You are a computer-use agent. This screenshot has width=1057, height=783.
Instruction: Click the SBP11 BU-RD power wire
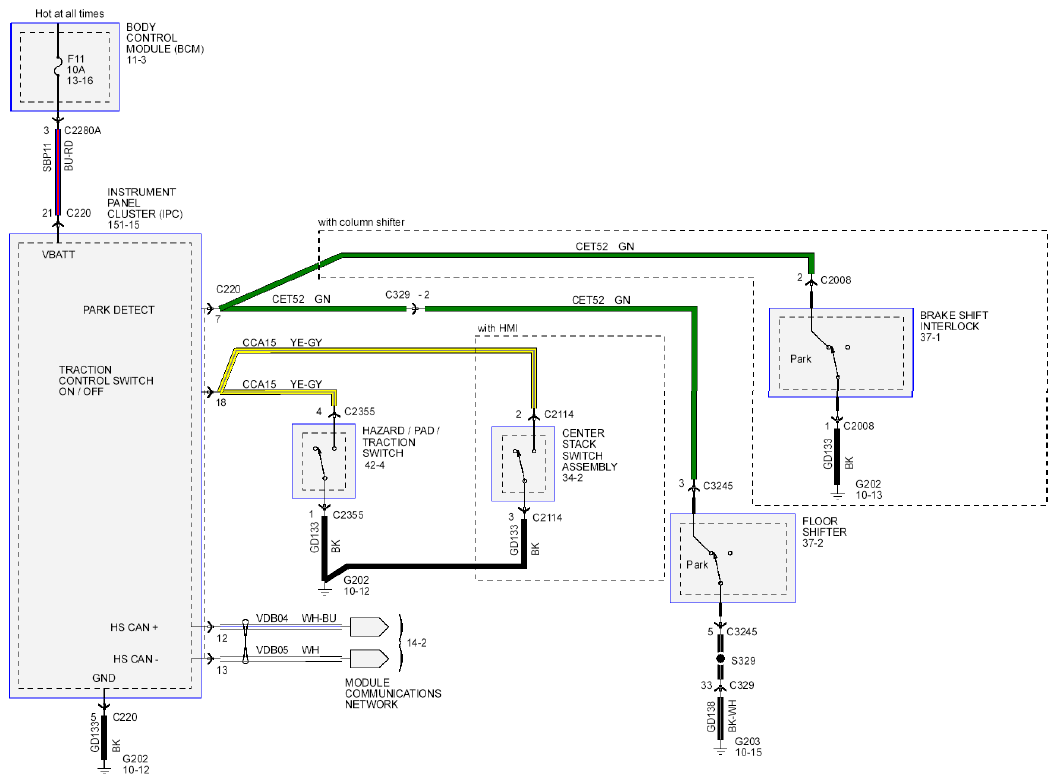click(58, 172)
